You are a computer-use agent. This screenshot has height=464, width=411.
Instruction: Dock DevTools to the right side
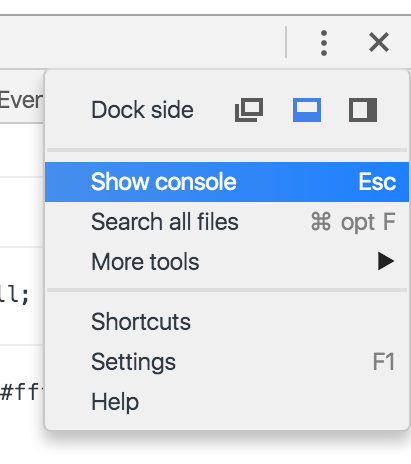pyautogui.click(x=363, y=110)
